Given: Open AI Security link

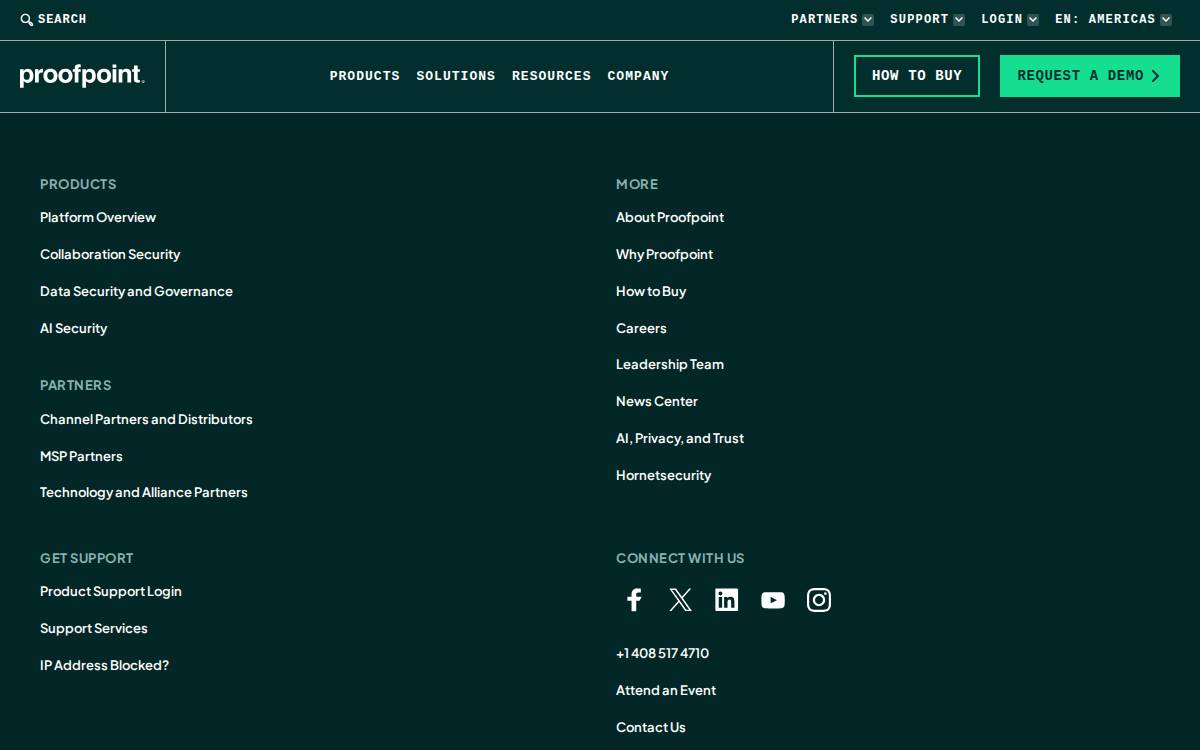Looking at the screenshot, I should [x=73, y=328].
